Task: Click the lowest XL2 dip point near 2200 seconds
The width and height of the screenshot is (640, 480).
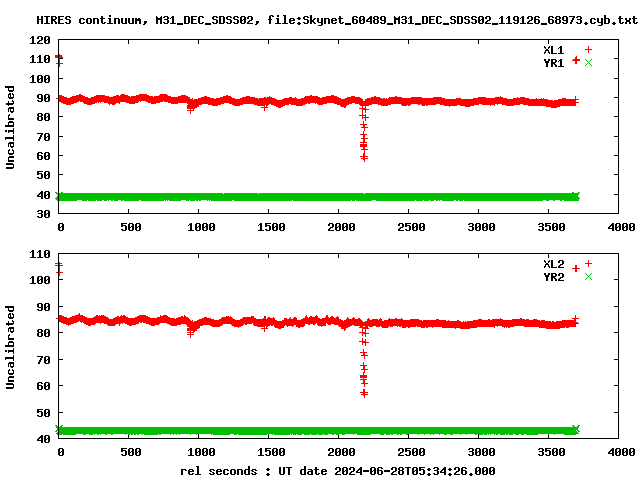Action: coord(364,393)
